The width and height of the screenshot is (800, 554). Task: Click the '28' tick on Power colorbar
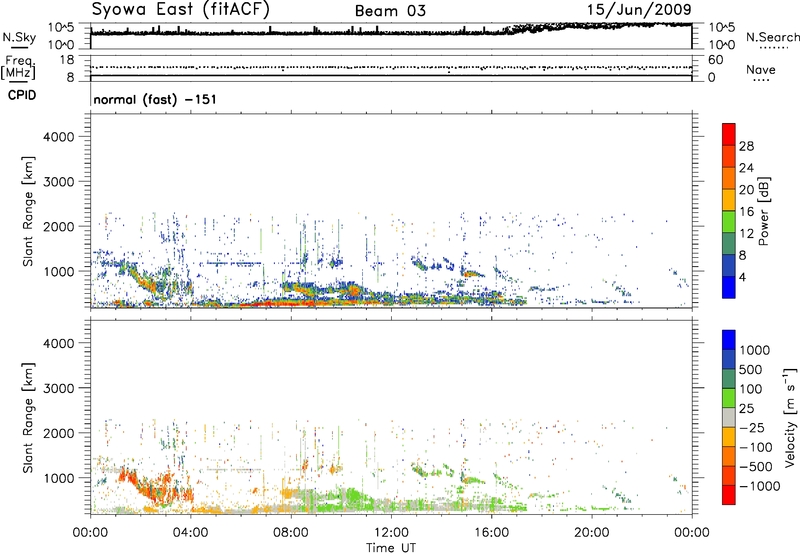point(746,146)
